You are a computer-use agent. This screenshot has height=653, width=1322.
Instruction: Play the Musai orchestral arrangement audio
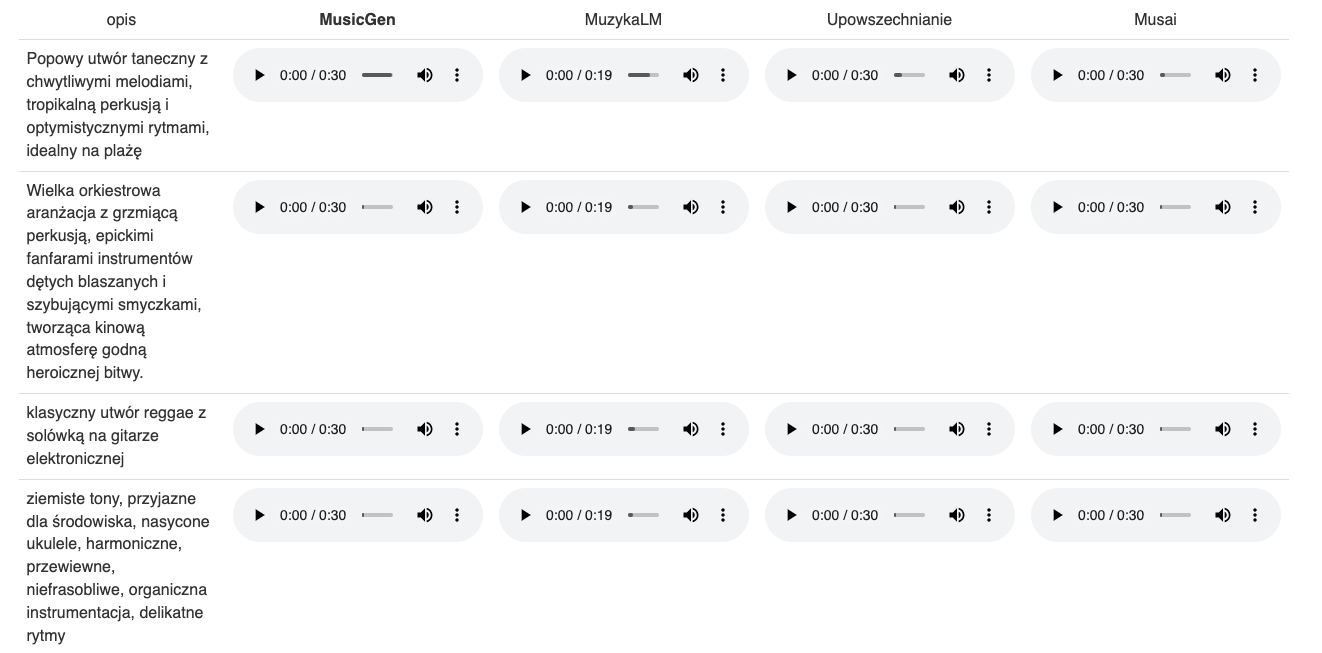click(1058, 207)
